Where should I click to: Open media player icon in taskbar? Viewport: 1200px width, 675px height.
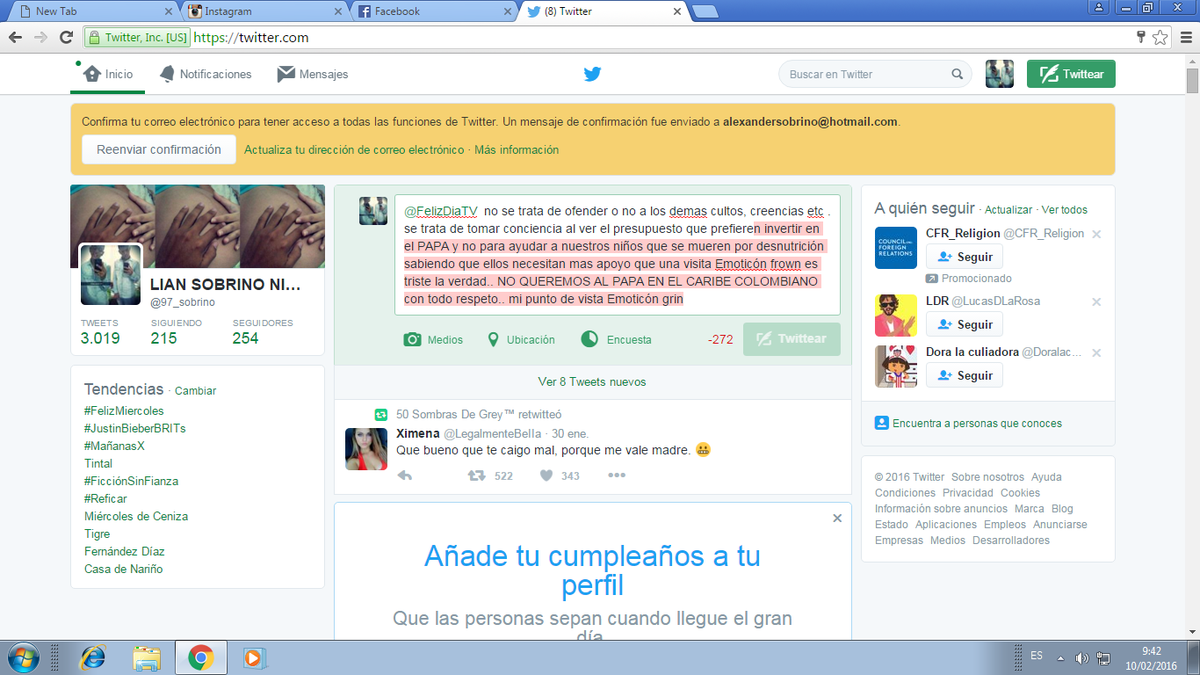point(253,657)
